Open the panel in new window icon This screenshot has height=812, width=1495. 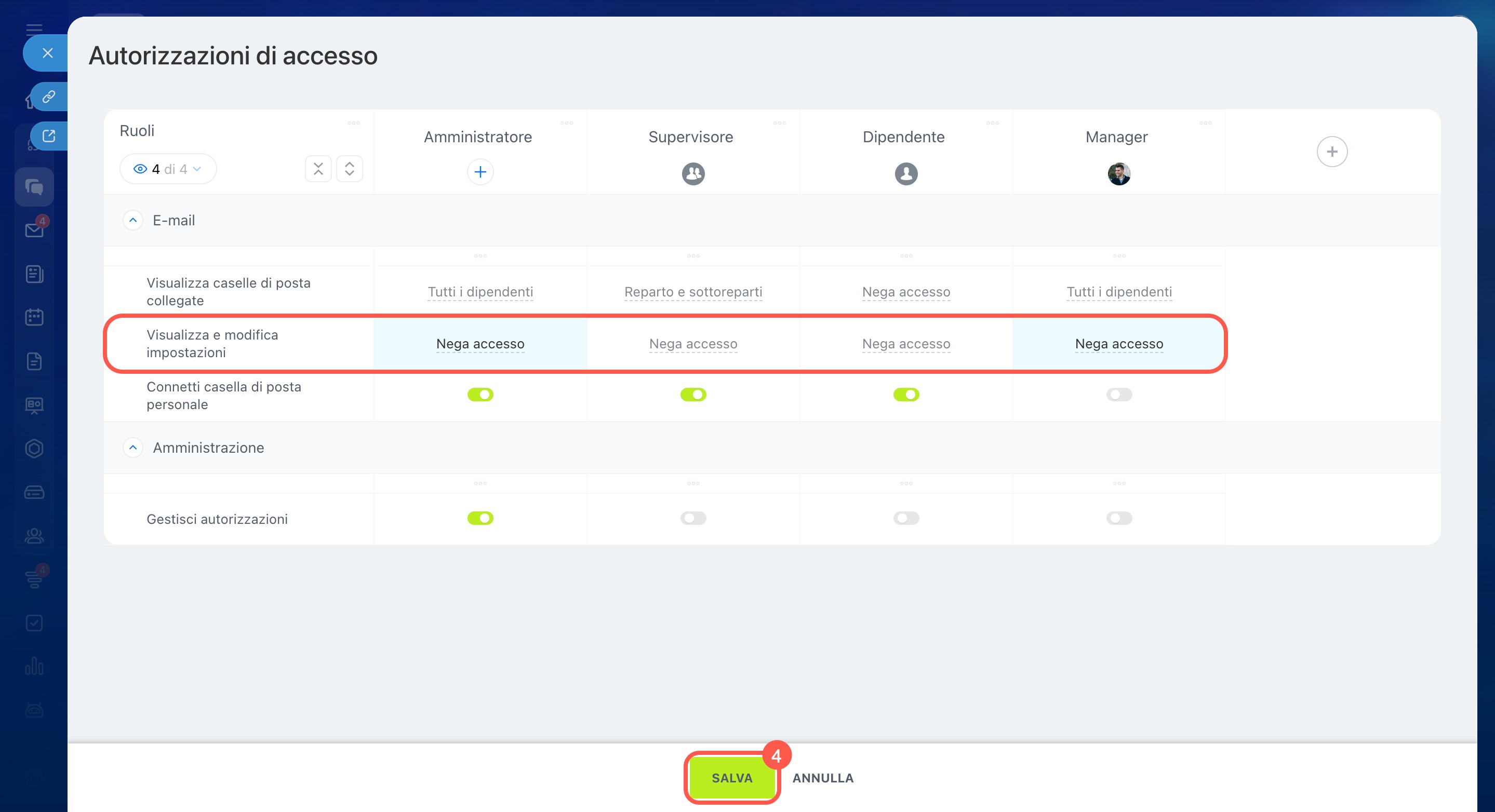(x=49, y=136)
